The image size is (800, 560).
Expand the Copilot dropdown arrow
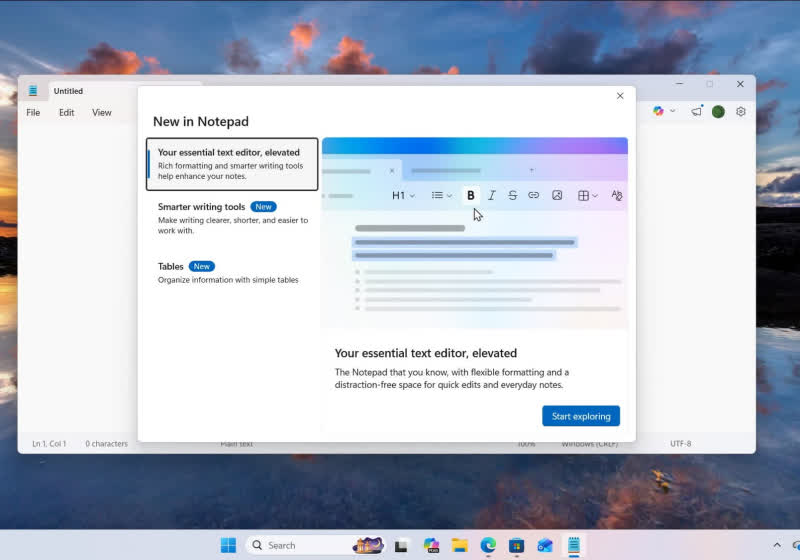tap(673, 112)
